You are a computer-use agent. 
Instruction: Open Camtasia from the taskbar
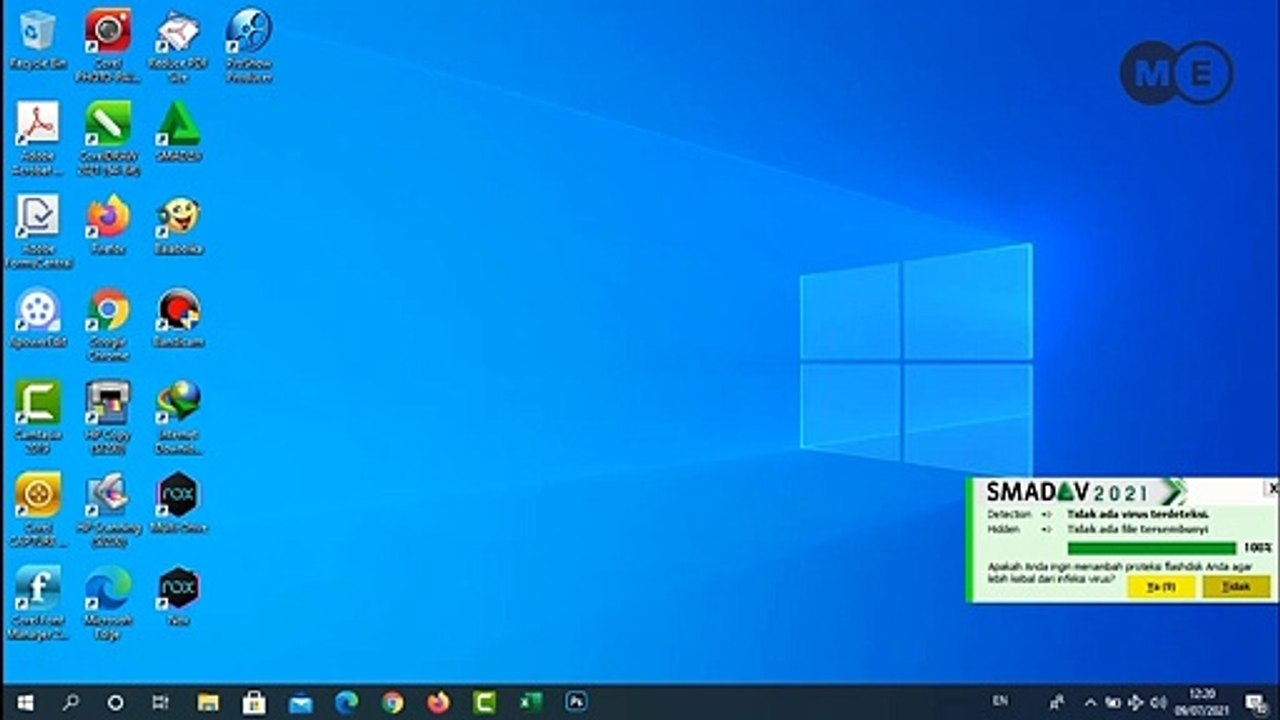(484, 702)
